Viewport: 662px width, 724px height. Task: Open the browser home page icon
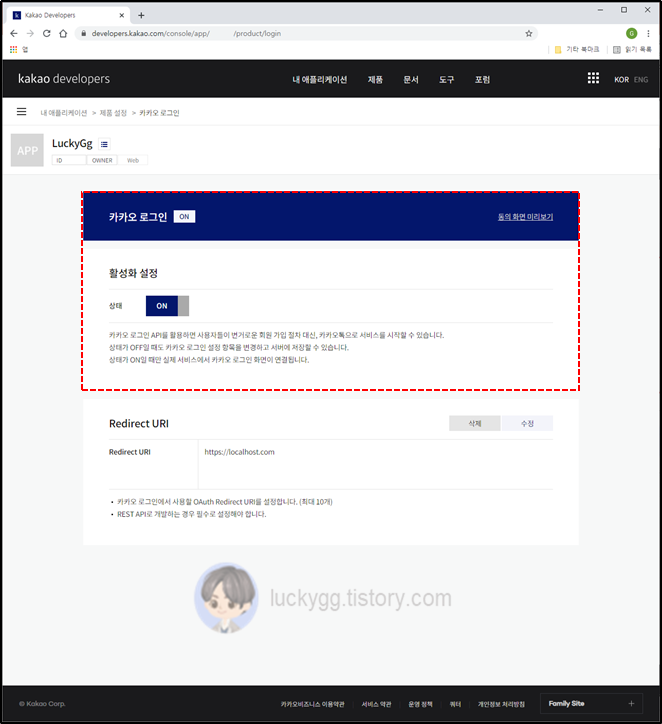coord(63,33)
